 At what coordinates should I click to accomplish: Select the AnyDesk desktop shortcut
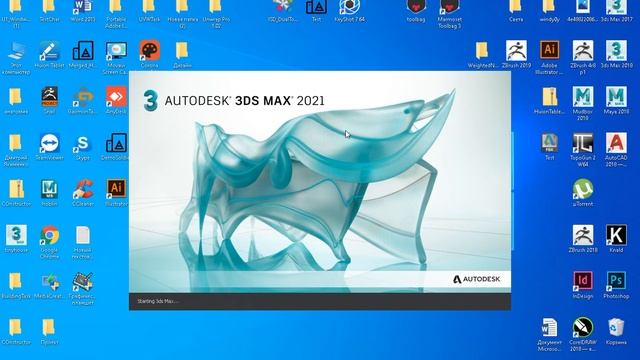[116, 100]
